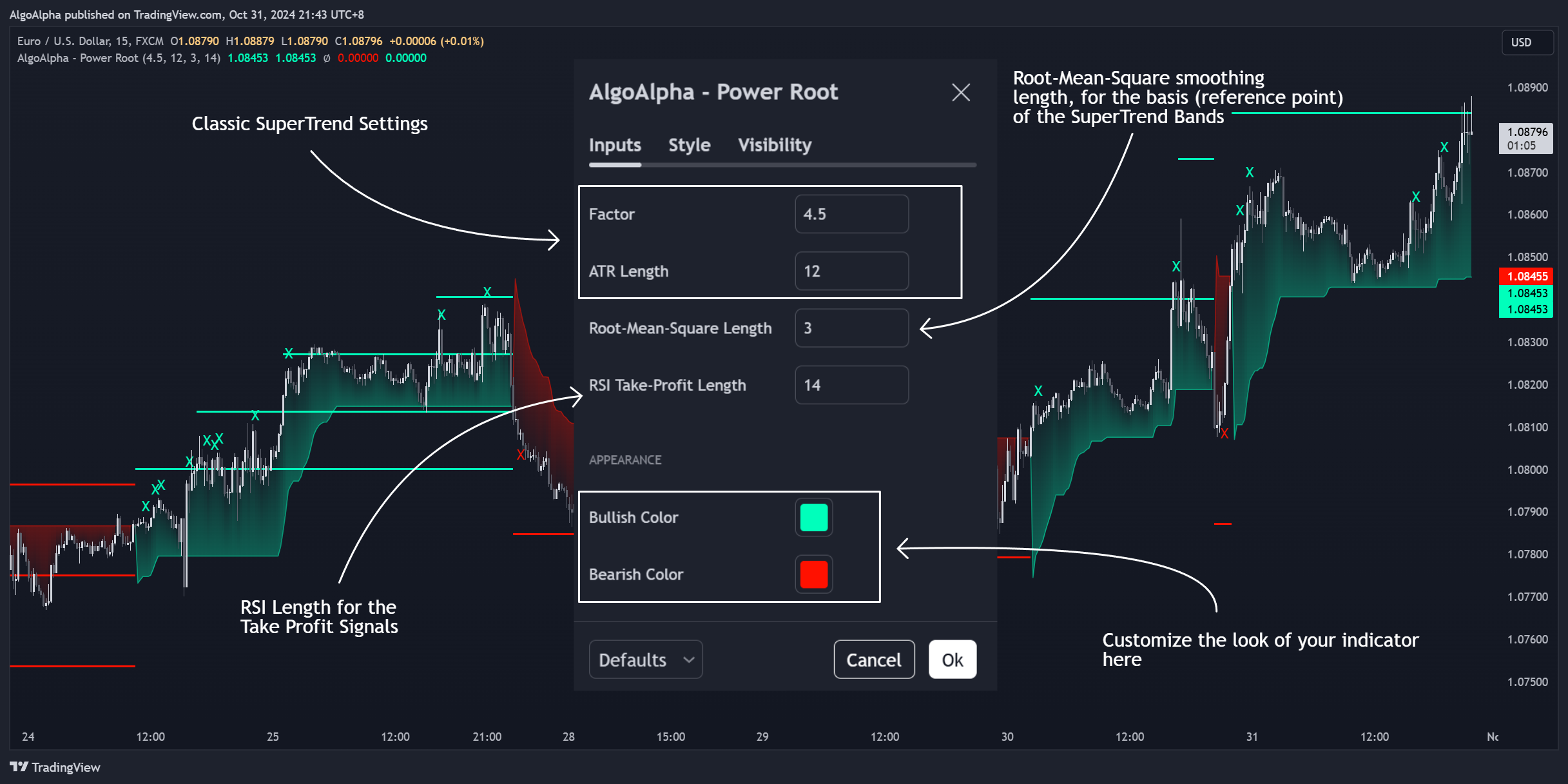The image size is (1568, 784).
Task: Switch to the Style tab
Action: tap(689, 145)
